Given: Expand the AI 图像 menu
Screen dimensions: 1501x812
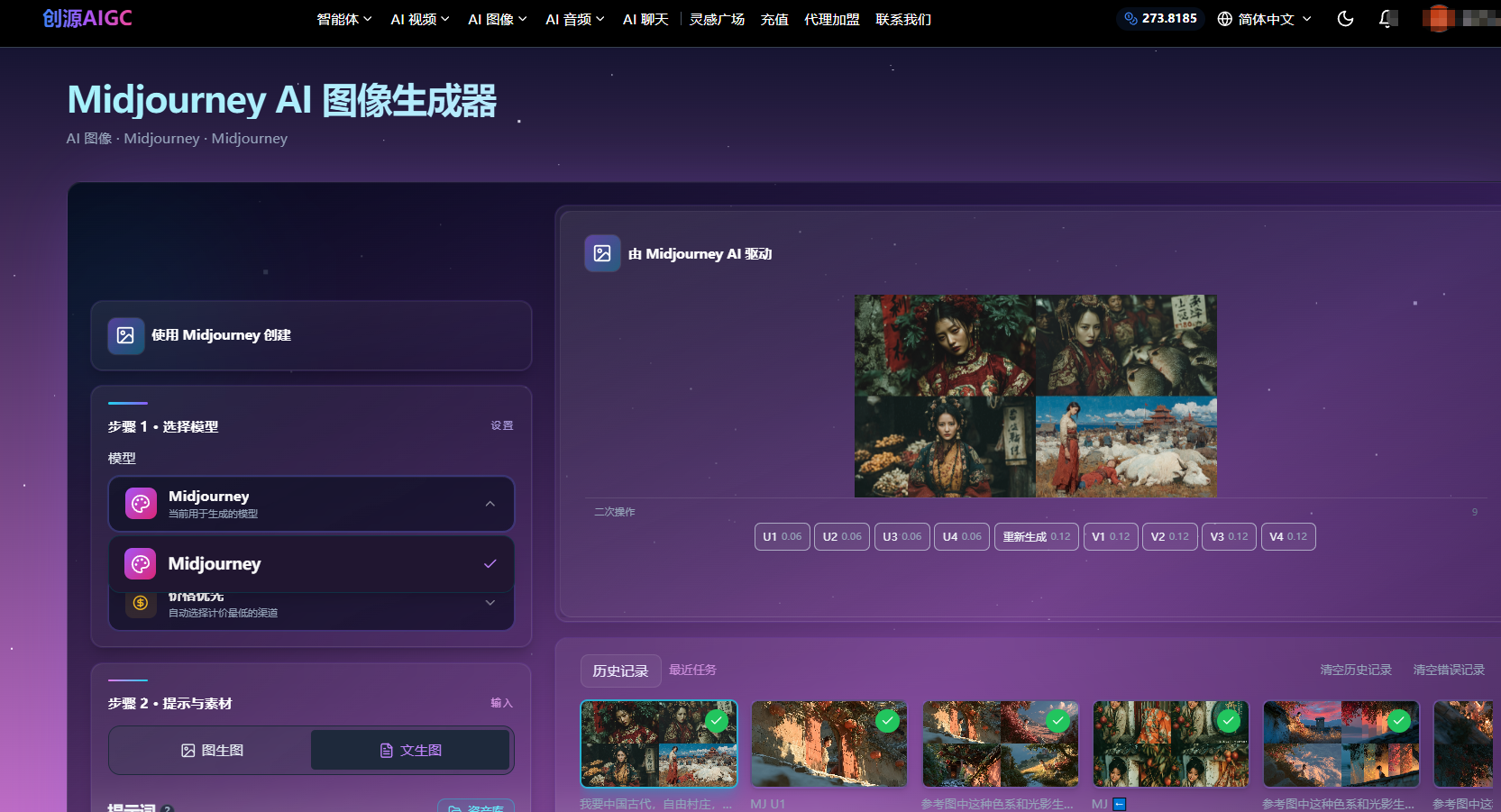Looking at the screenshot, I should pyautogui.click(x=498, y=19).
